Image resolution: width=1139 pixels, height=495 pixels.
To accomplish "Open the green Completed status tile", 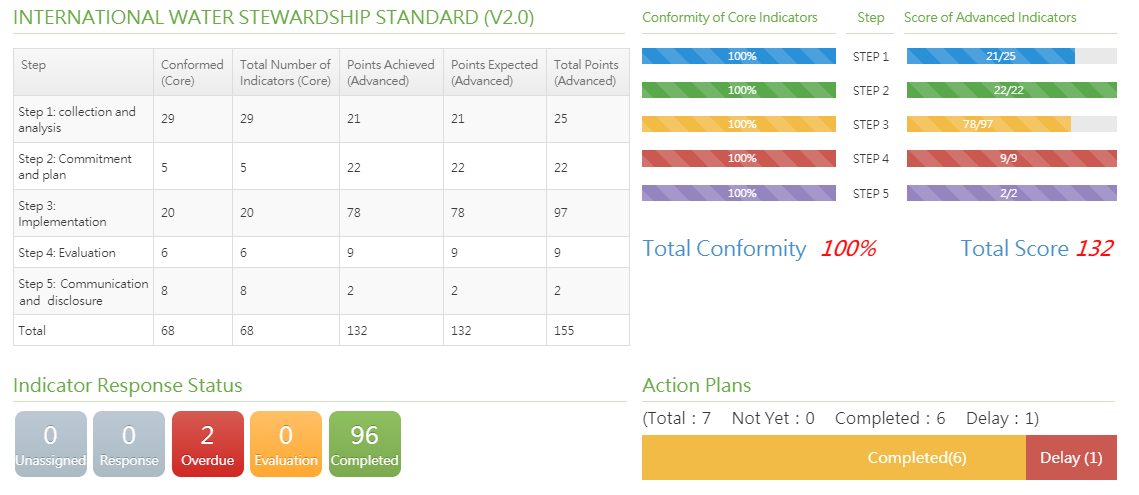I will (364, 444).
